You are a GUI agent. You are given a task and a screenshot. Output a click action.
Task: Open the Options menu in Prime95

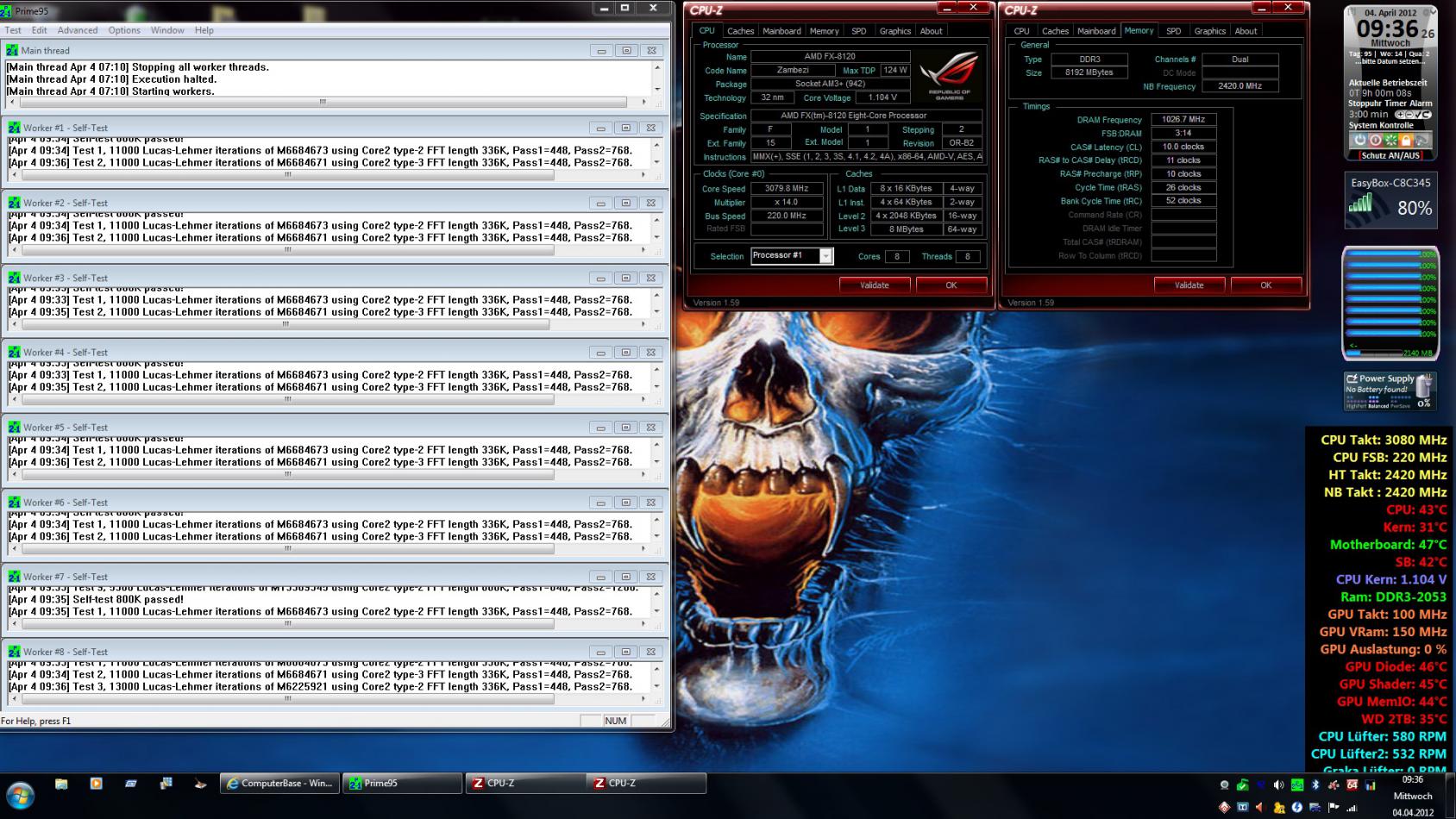click(124, 30)
